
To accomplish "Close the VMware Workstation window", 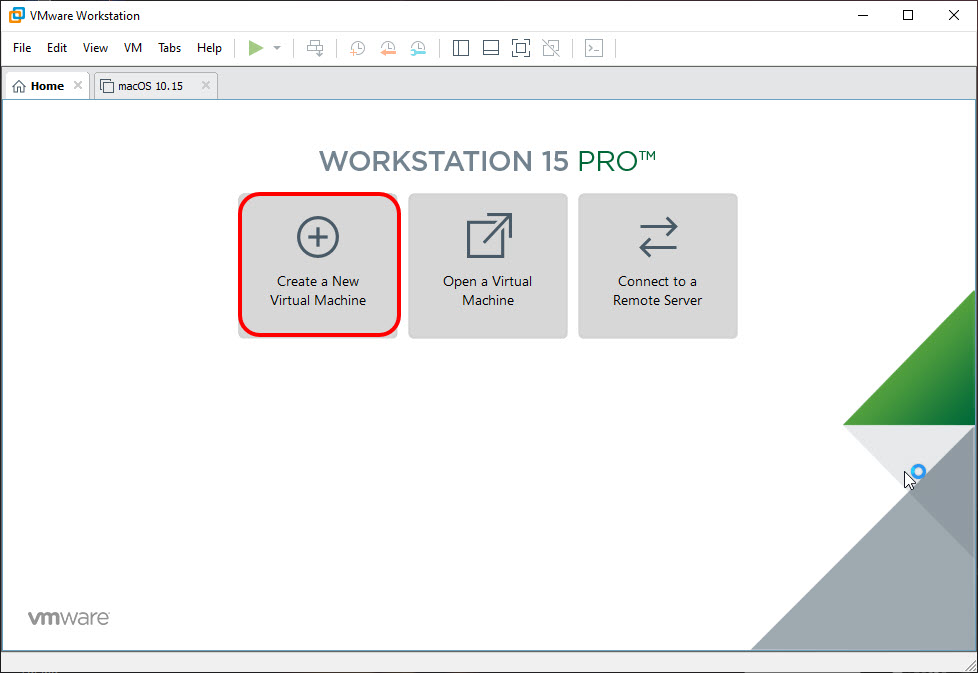I will 954,16.
